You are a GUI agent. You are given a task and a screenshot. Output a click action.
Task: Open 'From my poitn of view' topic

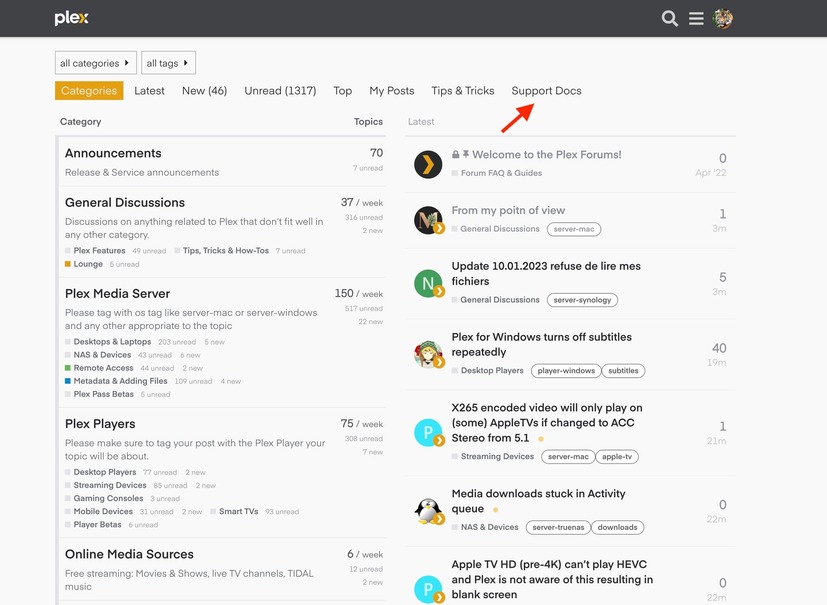point(508,210)
